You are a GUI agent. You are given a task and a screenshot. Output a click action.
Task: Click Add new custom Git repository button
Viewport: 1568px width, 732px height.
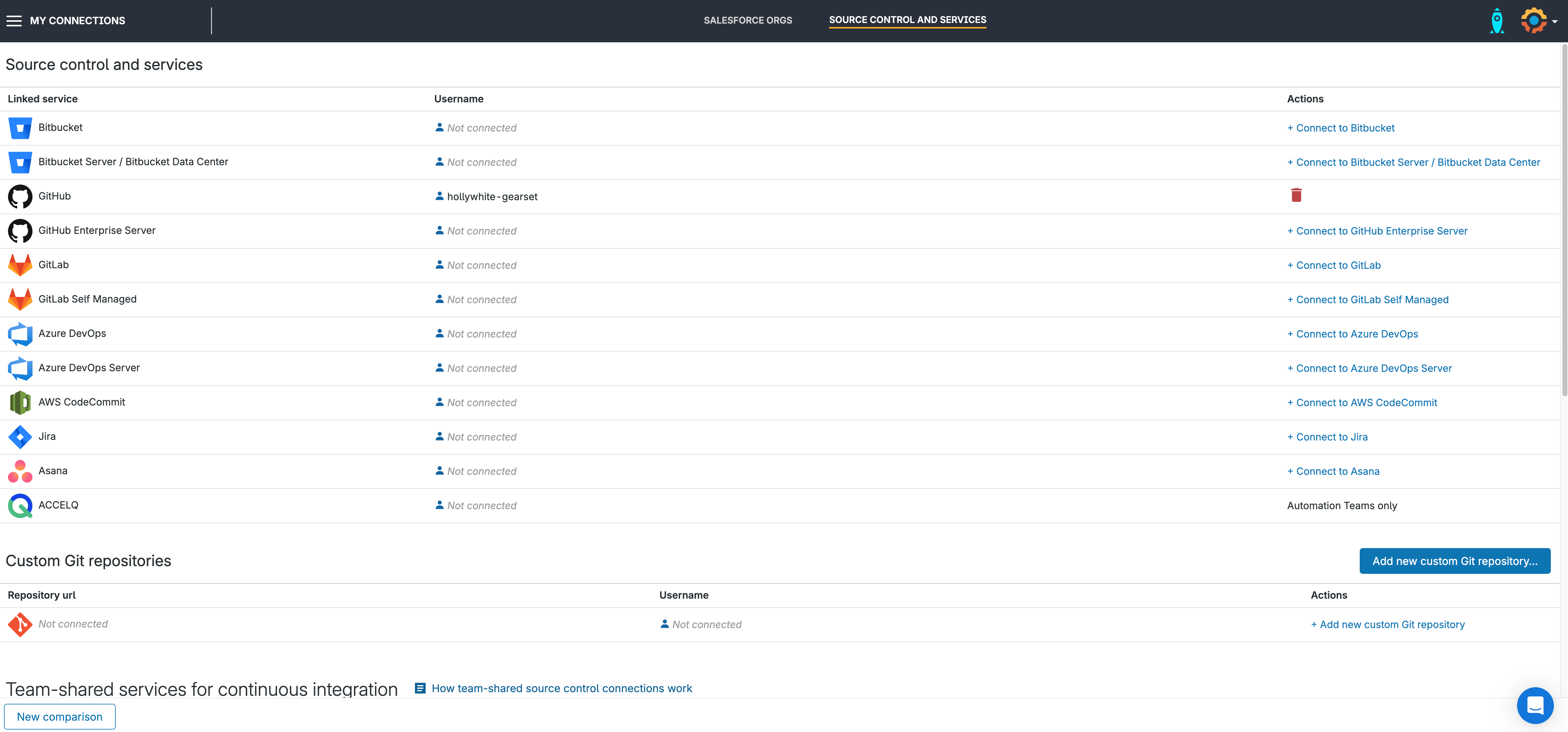click(x=1454, y=561)
